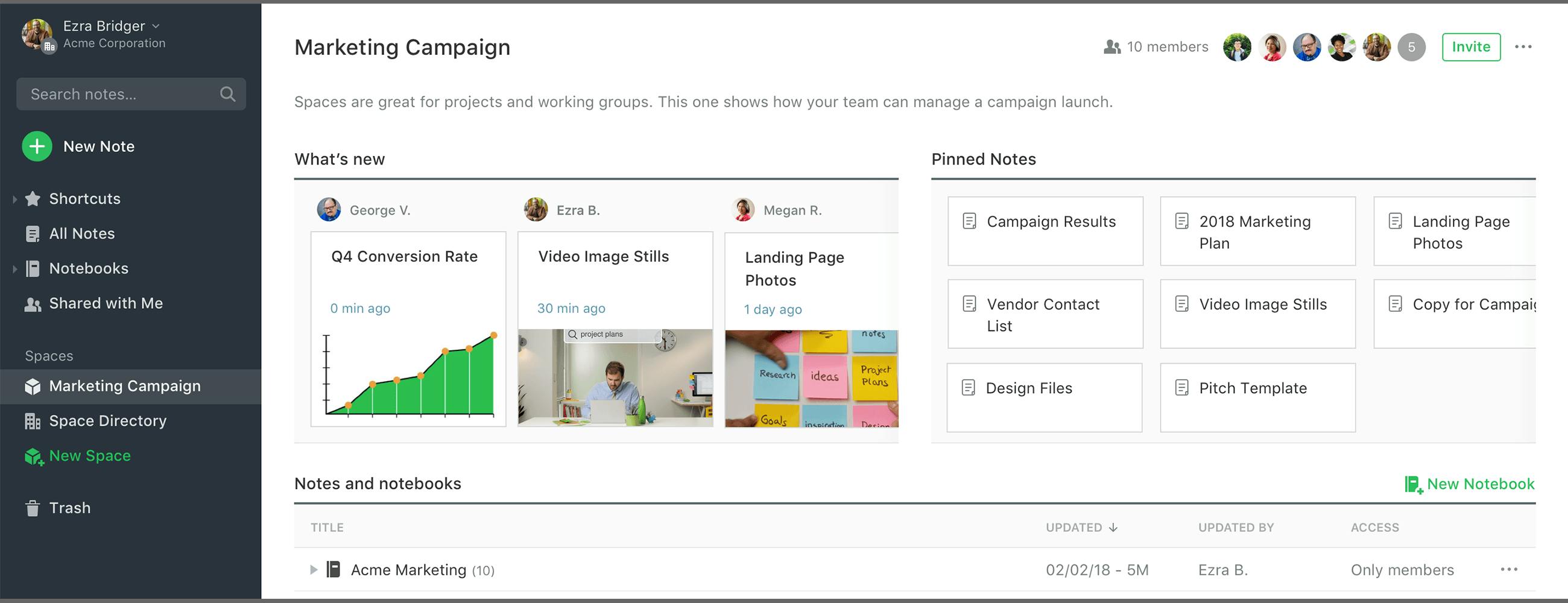
Task: Open the Ezra Bridger account dropdown
Action: click(x=156, y=26)
